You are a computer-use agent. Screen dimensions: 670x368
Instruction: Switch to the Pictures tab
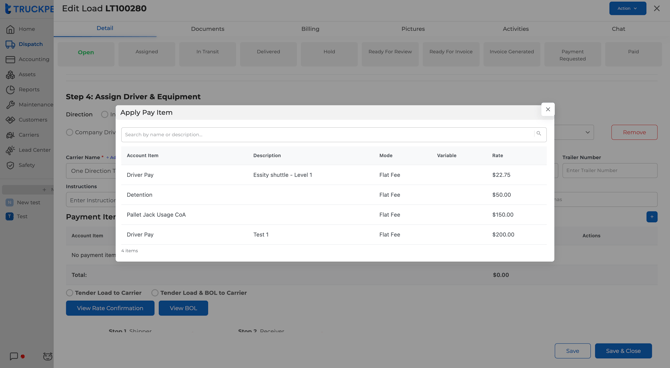pyautogui.click(x=413, y=29)
